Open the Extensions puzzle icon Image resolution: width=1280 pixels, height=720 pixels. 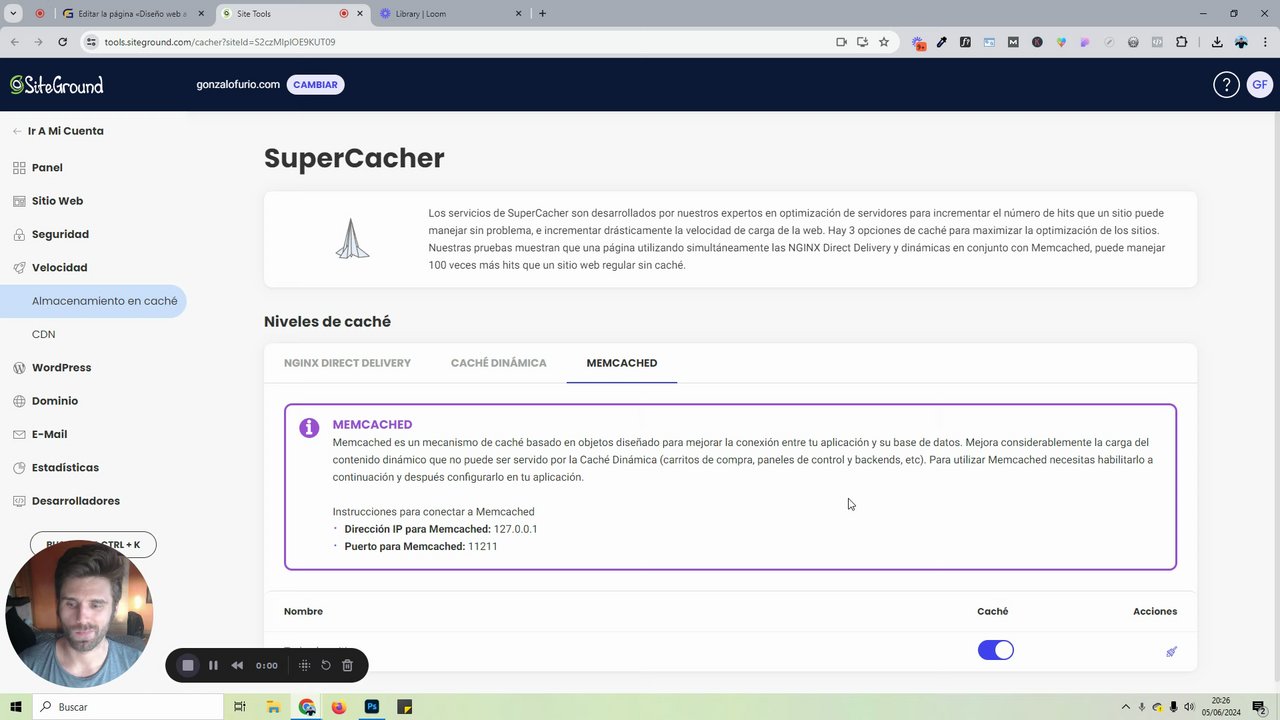(x=1182, y=42)
